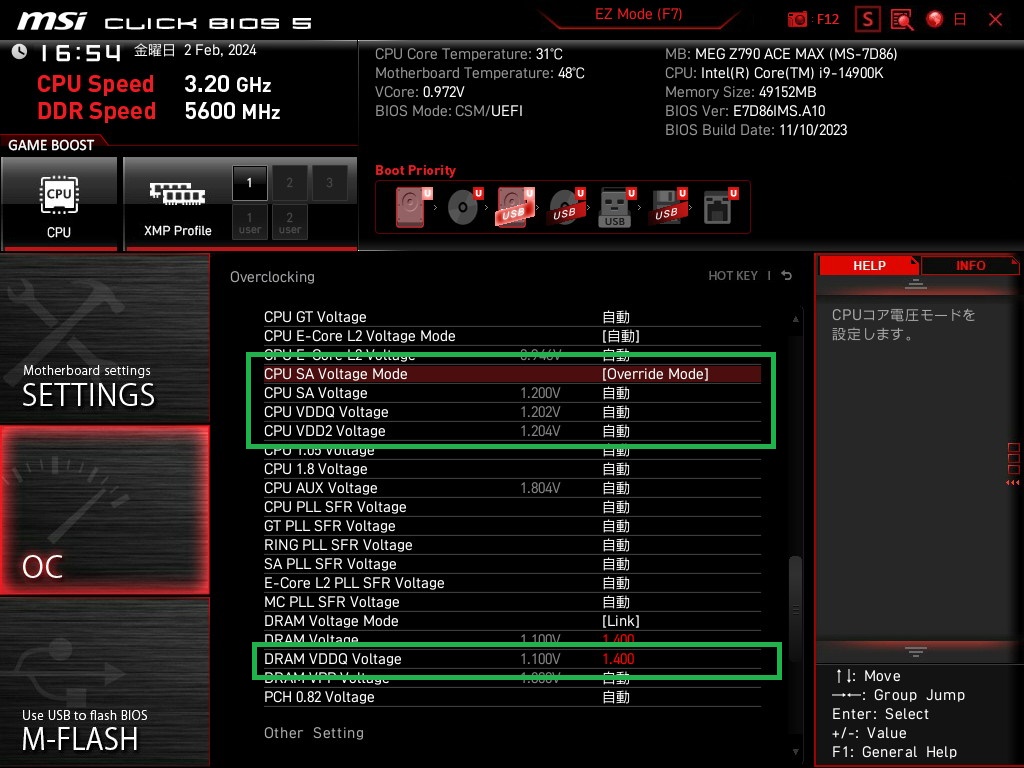Switch to EZ Mode (F7)
This screenshot has width=1024, height=768.
638,14
